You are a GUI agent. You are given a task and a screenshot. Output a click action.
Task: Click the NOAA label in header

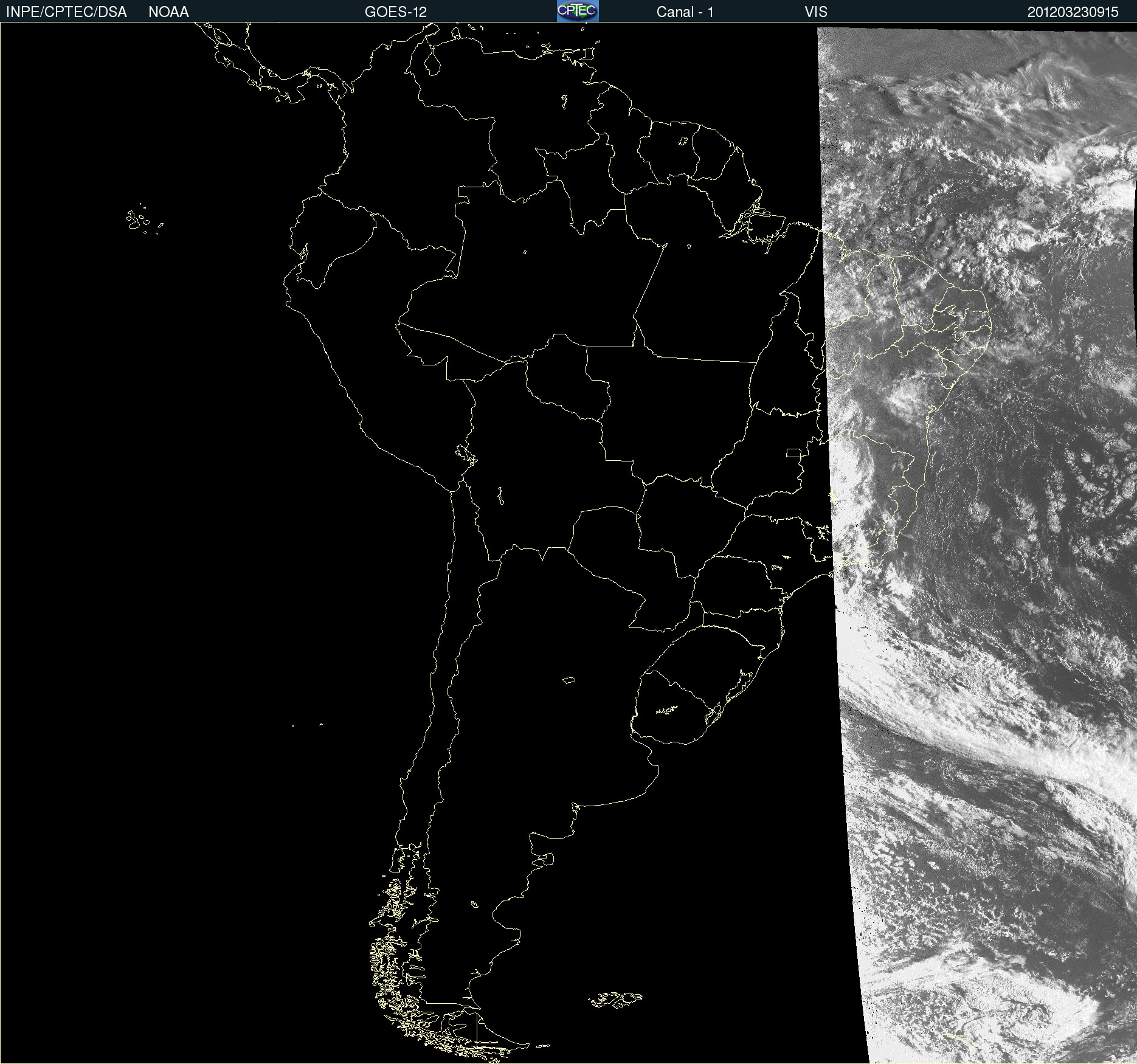pos(168,12)
